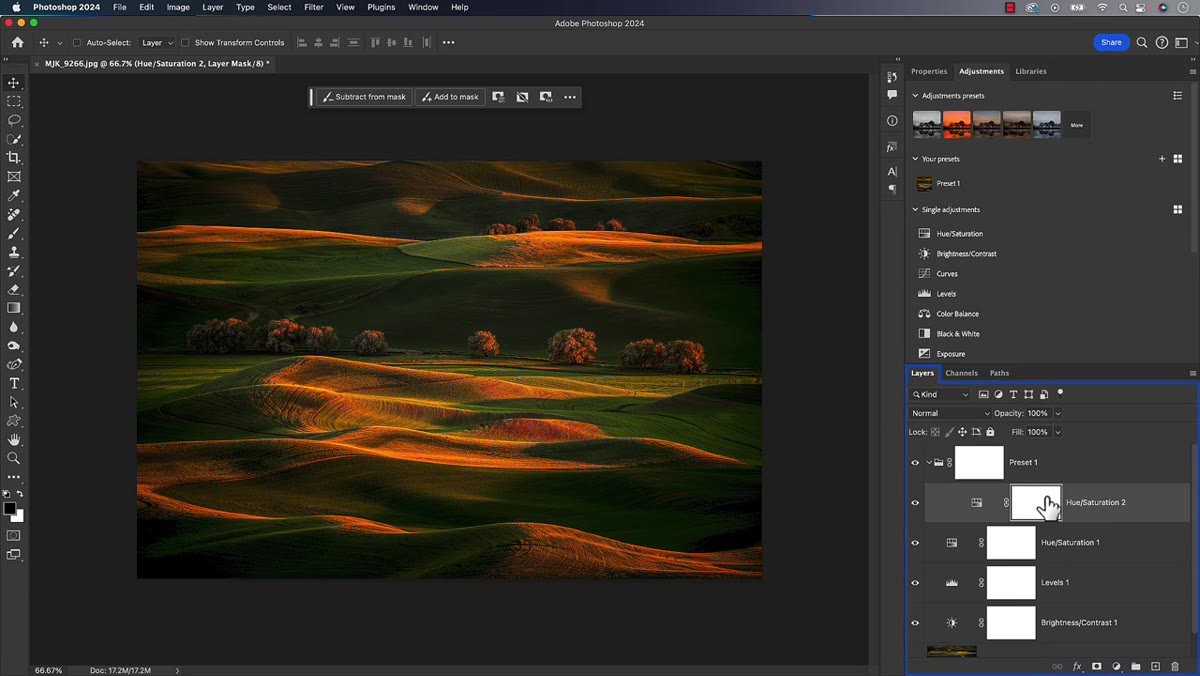Enable the Auto-Select checkbox
Image resolution: width=1200 pixels, height=676 pixels.
(77, 43)
